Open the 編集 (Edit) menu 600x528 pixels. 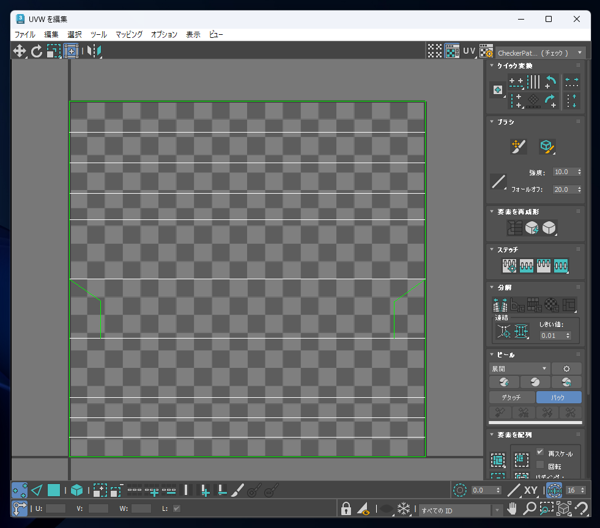[x=51, y=34]
